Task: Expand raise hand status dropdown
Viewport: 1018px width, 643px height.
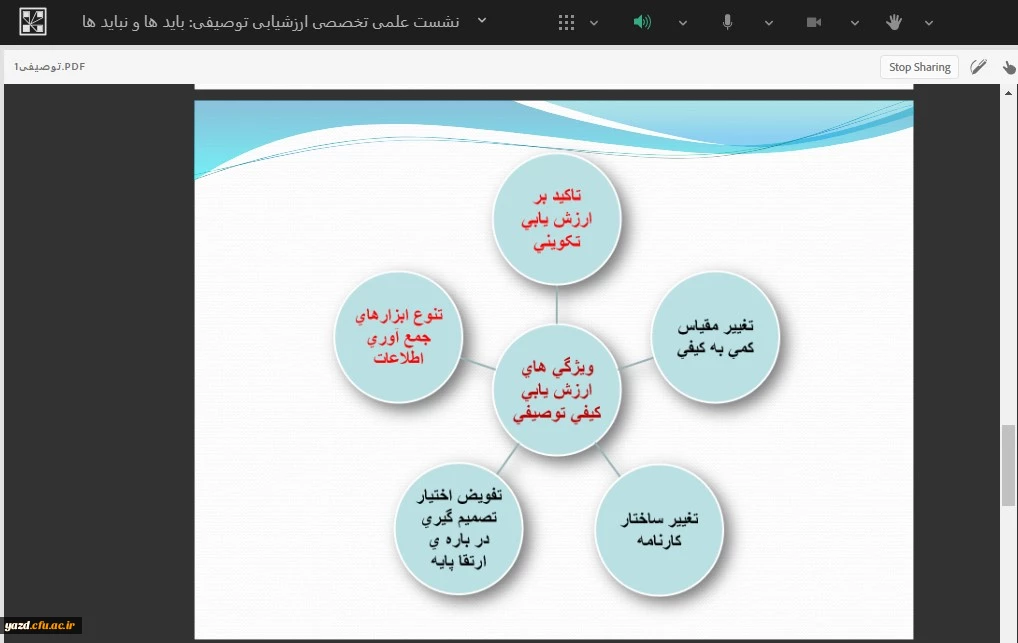Action: click(929, 23)
